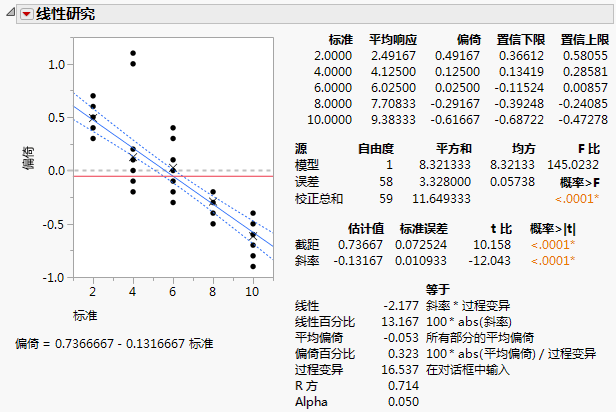The width and height of the screenshot is (616, 412).
Task: Click the 校正总和 row label
Action: [x=319, y=199]
